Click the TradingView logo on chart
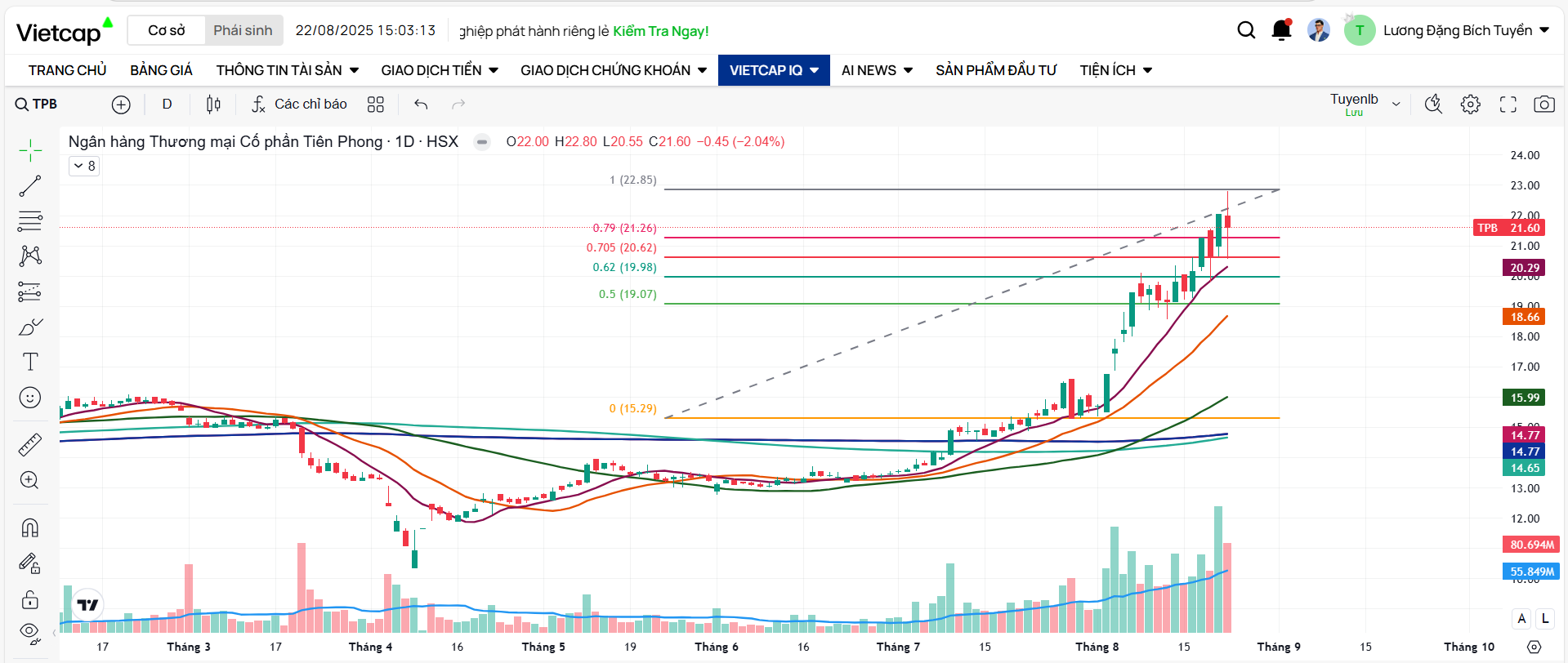This screenshot has width=1568, height=663. (x=87, y=605)
